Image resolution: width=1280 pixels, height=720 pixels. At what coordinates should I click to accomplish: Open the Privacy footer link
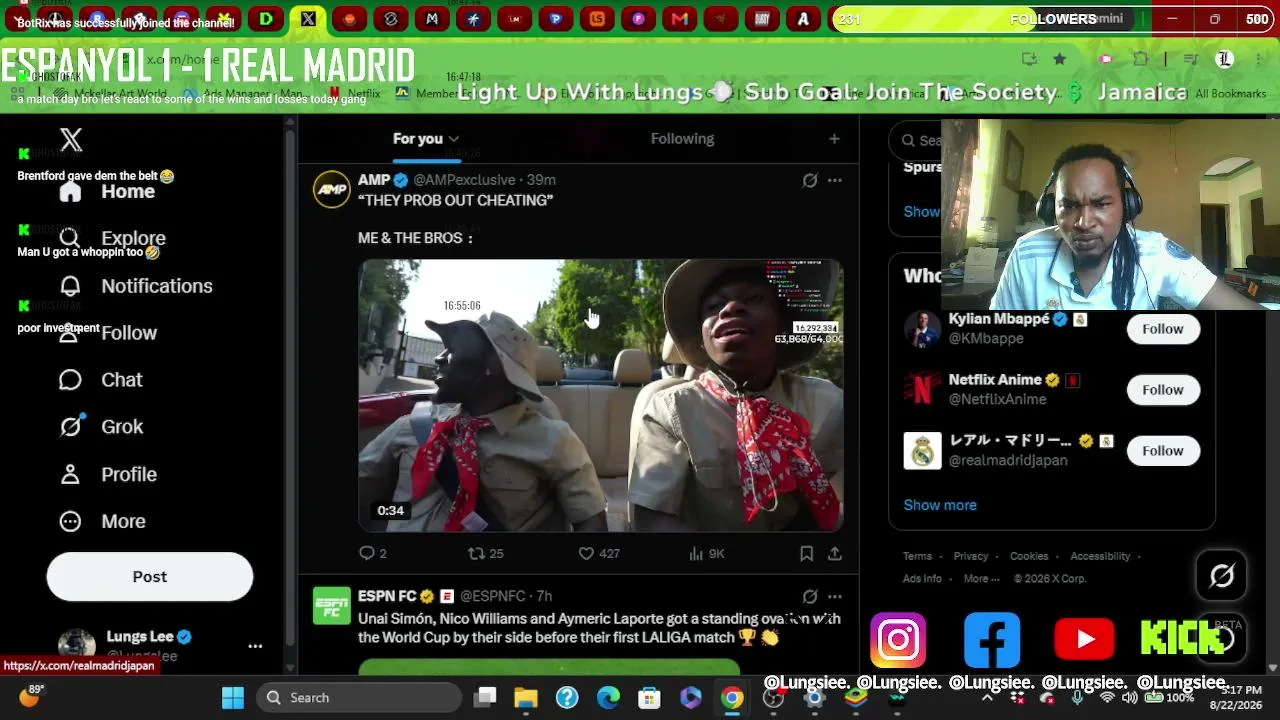pos(970,556)
